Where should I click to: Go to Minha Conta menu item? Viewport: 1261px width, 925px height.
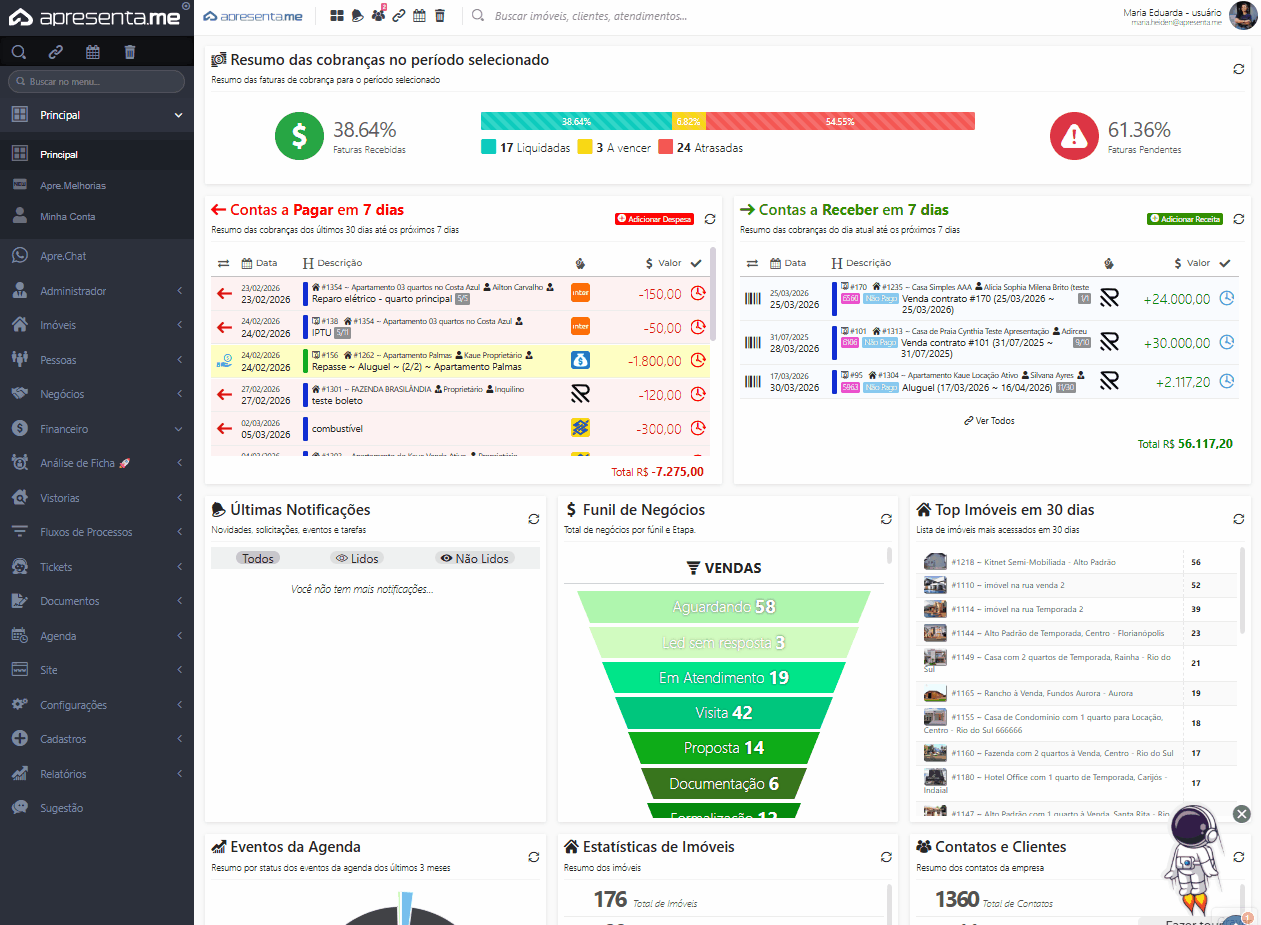pos(67,216)
